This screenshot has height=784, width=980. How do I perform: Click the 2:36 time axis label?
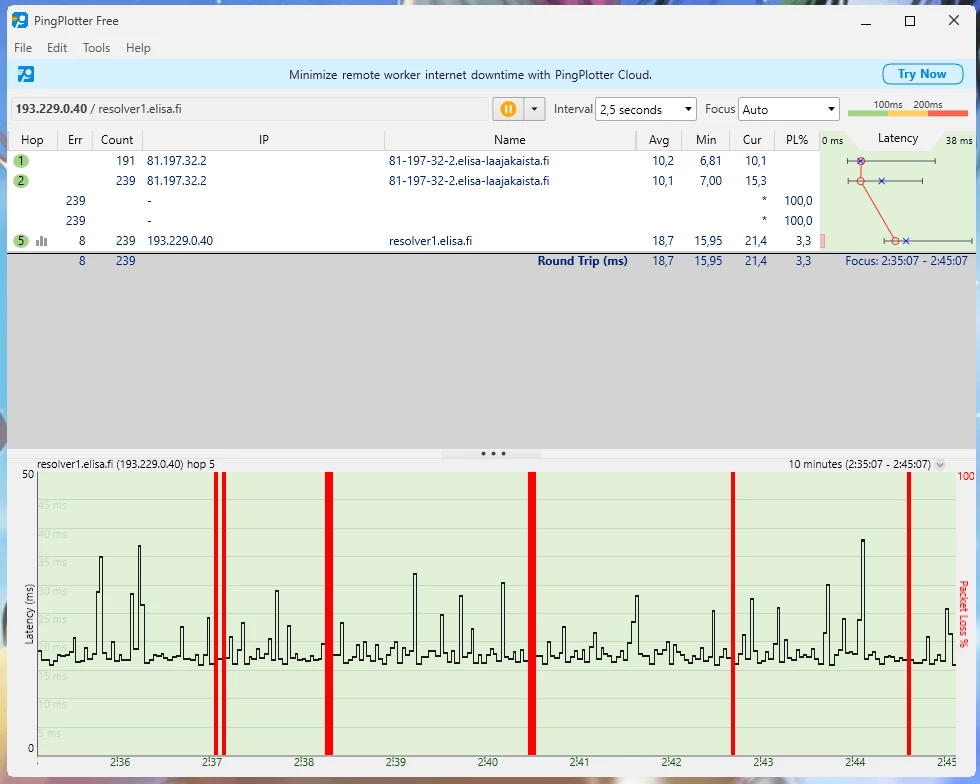pyautogui.click(x=120, y=761)
